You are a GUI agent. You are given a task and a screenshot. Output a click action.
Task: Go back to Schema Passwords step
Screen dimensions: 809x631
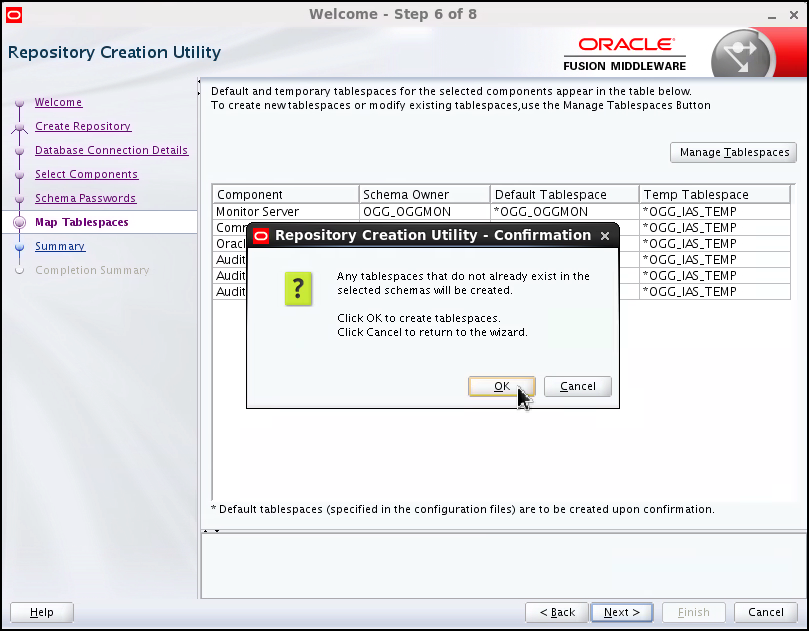click(x=85, y=198)
